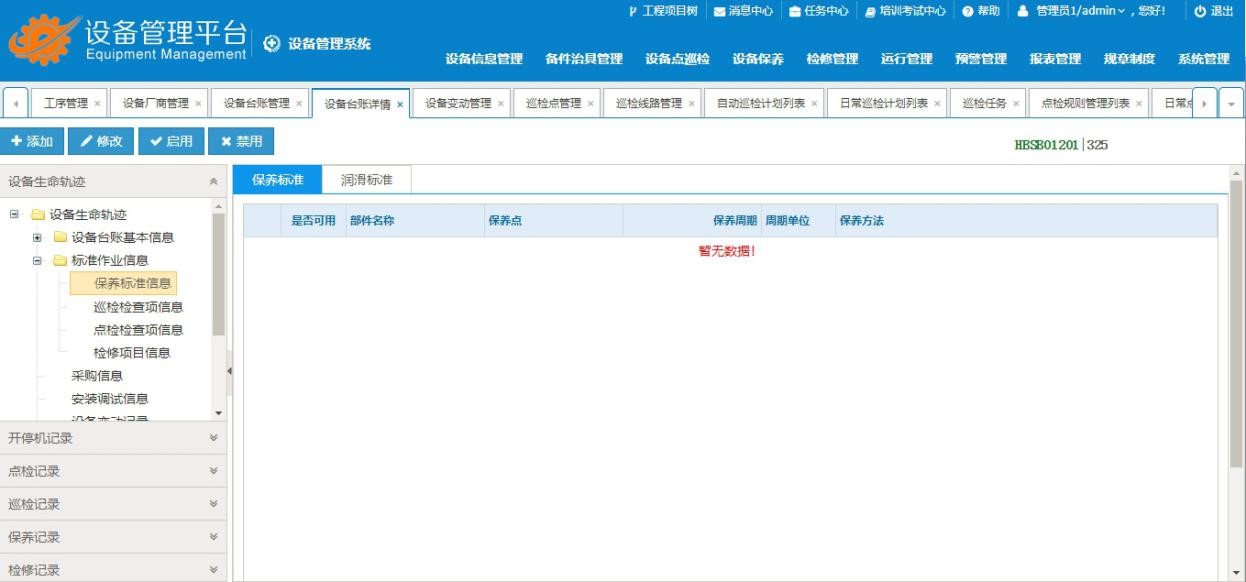Click the 退出 logout power icon
Viewport: 1246px width, 582px height.
pos(1201,10)
